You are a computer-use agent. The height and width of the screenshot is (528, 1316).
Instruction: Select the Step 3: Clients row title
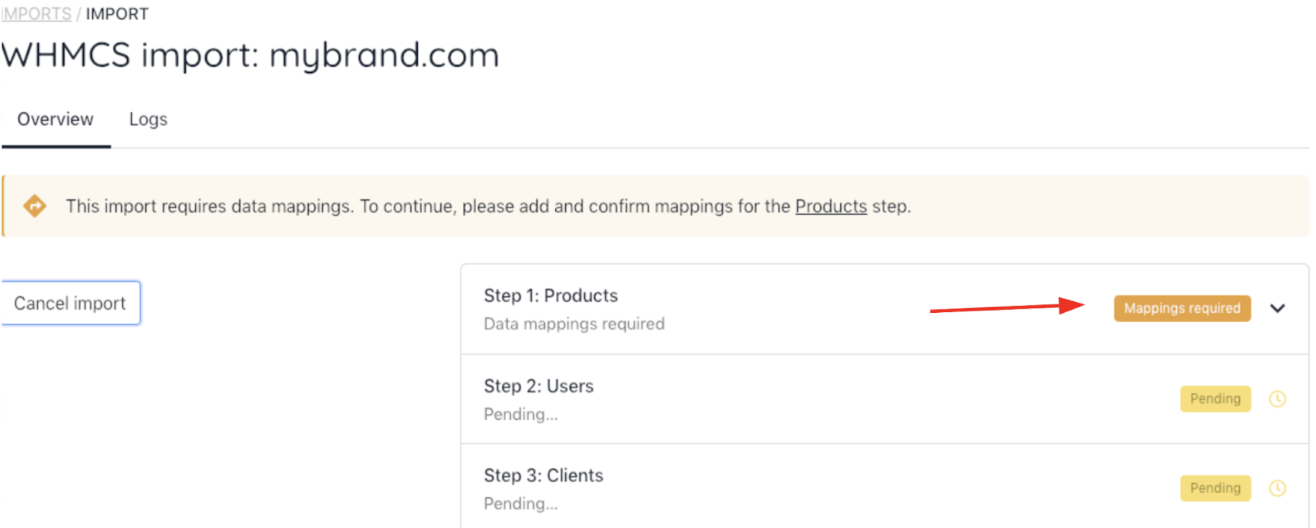[x=544, y=475]
